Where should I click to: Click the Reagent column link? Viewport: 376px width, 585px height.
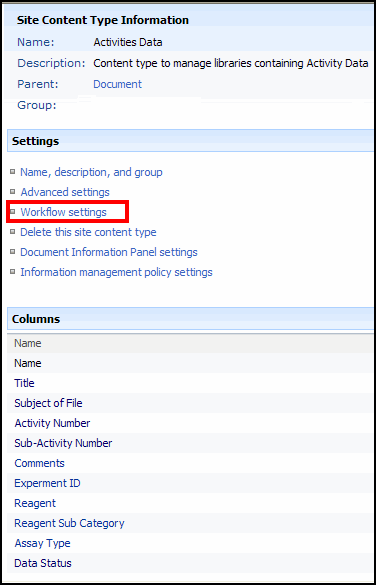[x=35, y=503]
